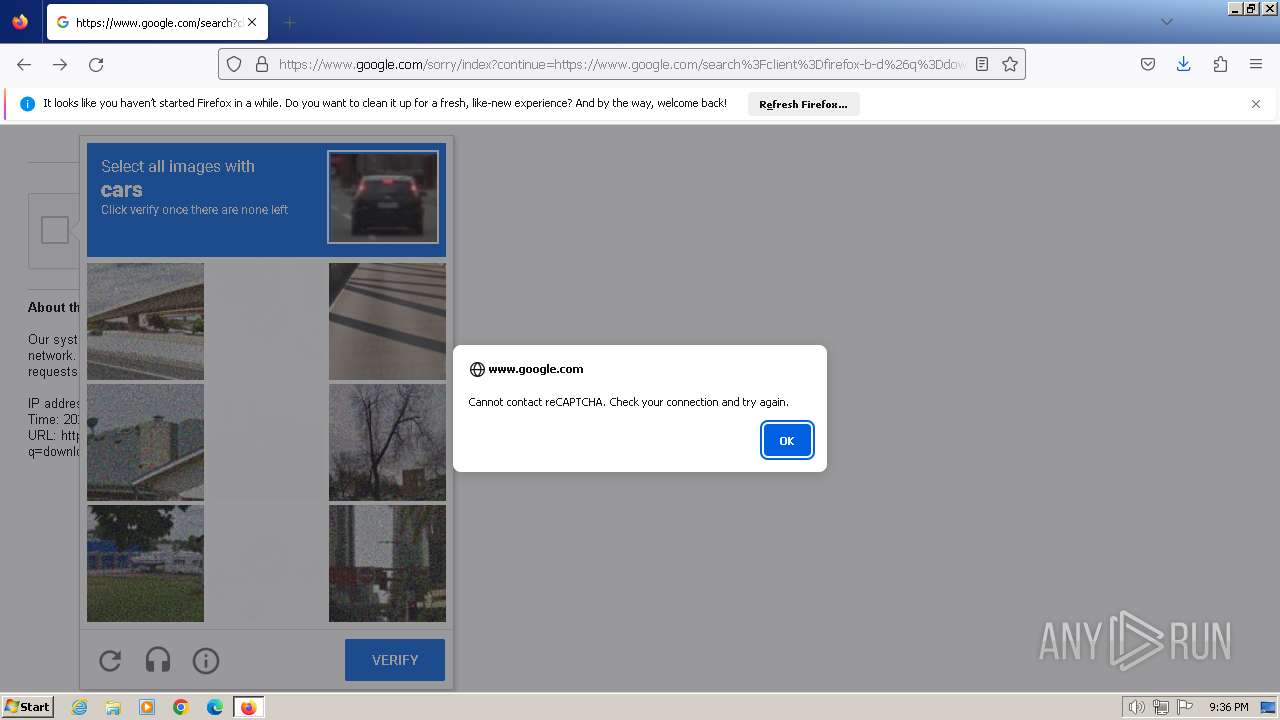Click the sample car image in header
Screen dimensions: 1280x720
click(x=383, y=197)
